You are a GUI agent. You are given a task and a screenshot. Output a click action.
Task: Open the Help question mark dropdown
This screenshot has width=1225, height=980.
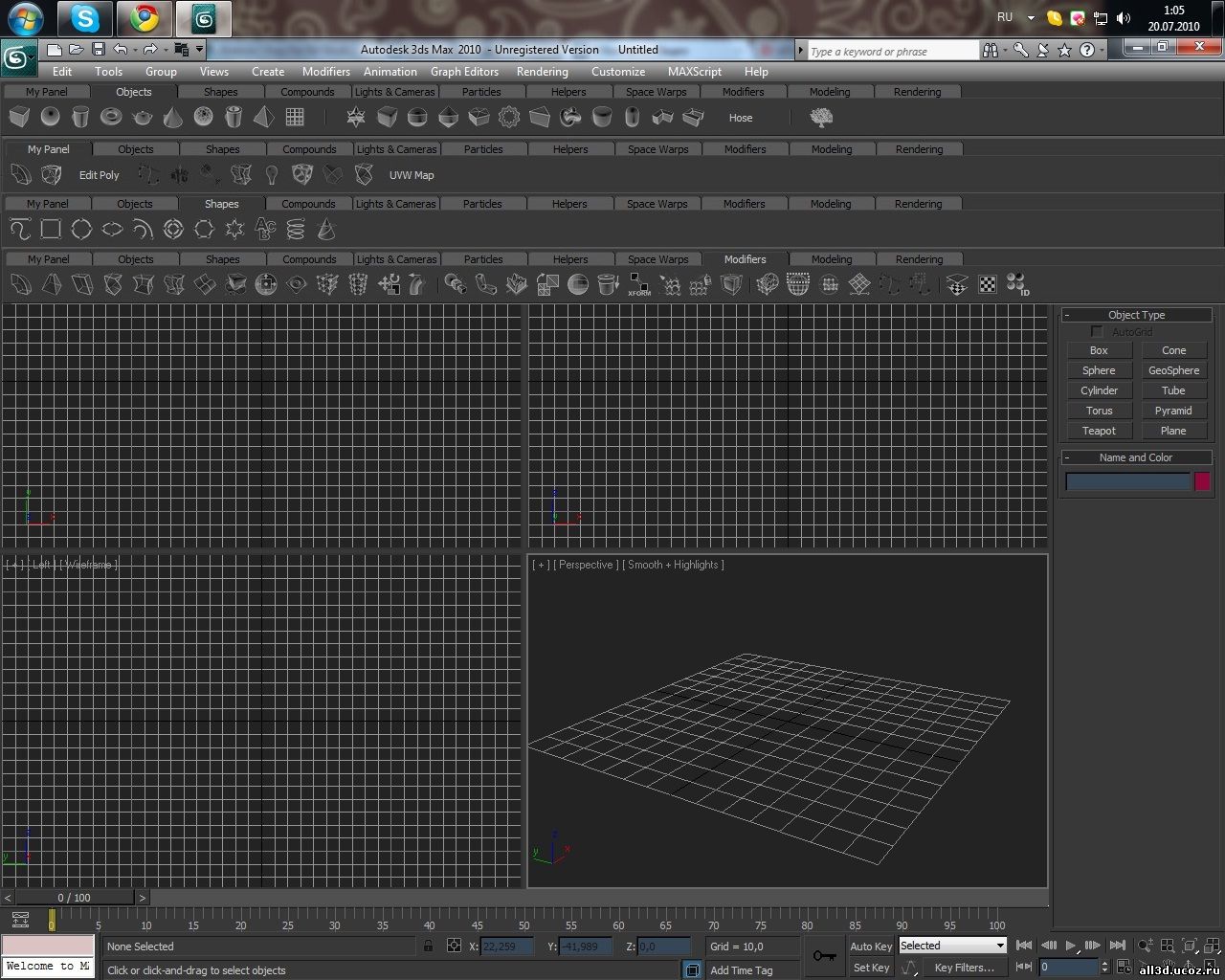[1103, 50]
